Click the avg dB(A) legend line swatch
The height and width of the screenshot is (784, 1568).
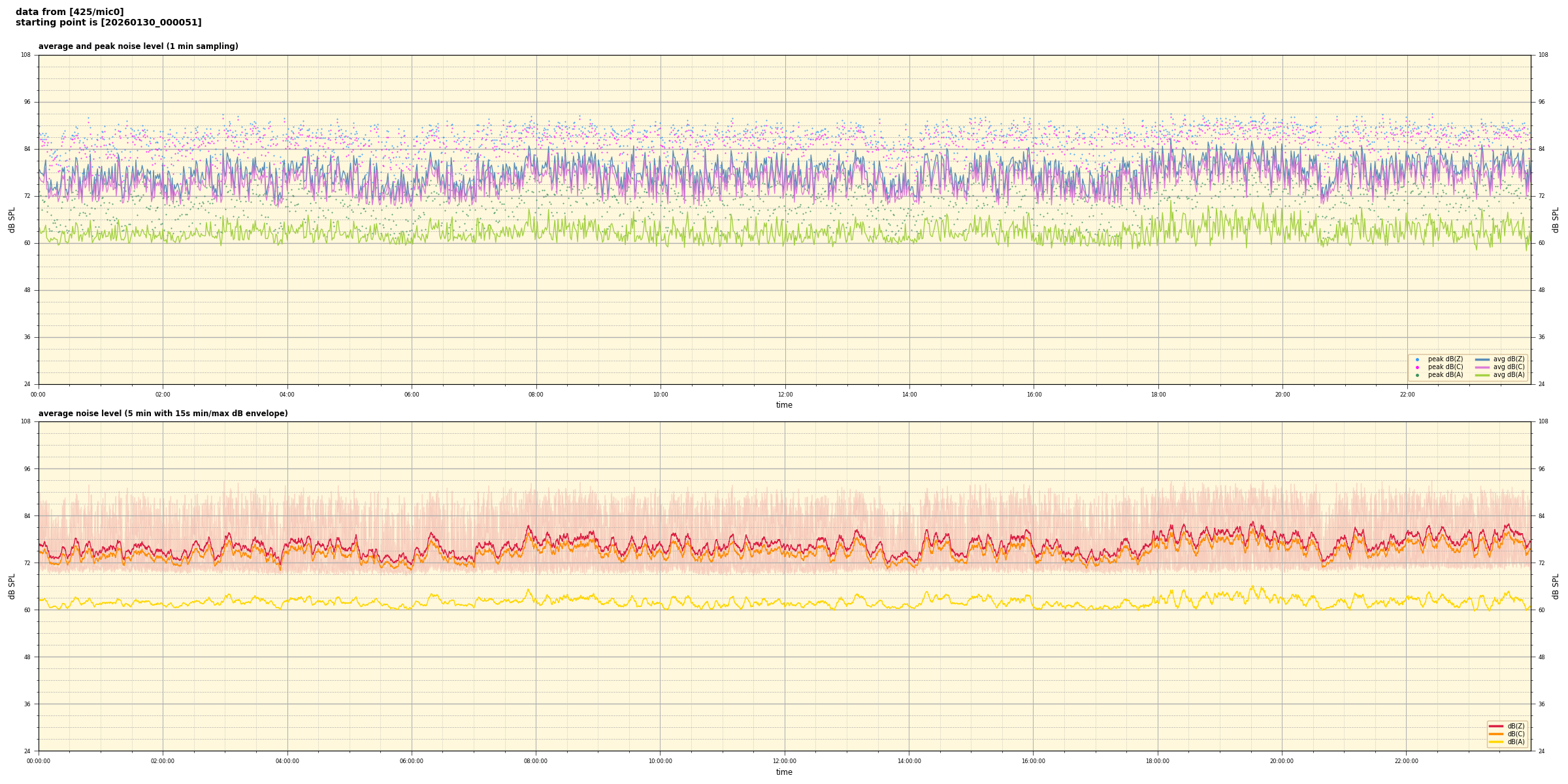1482,375
